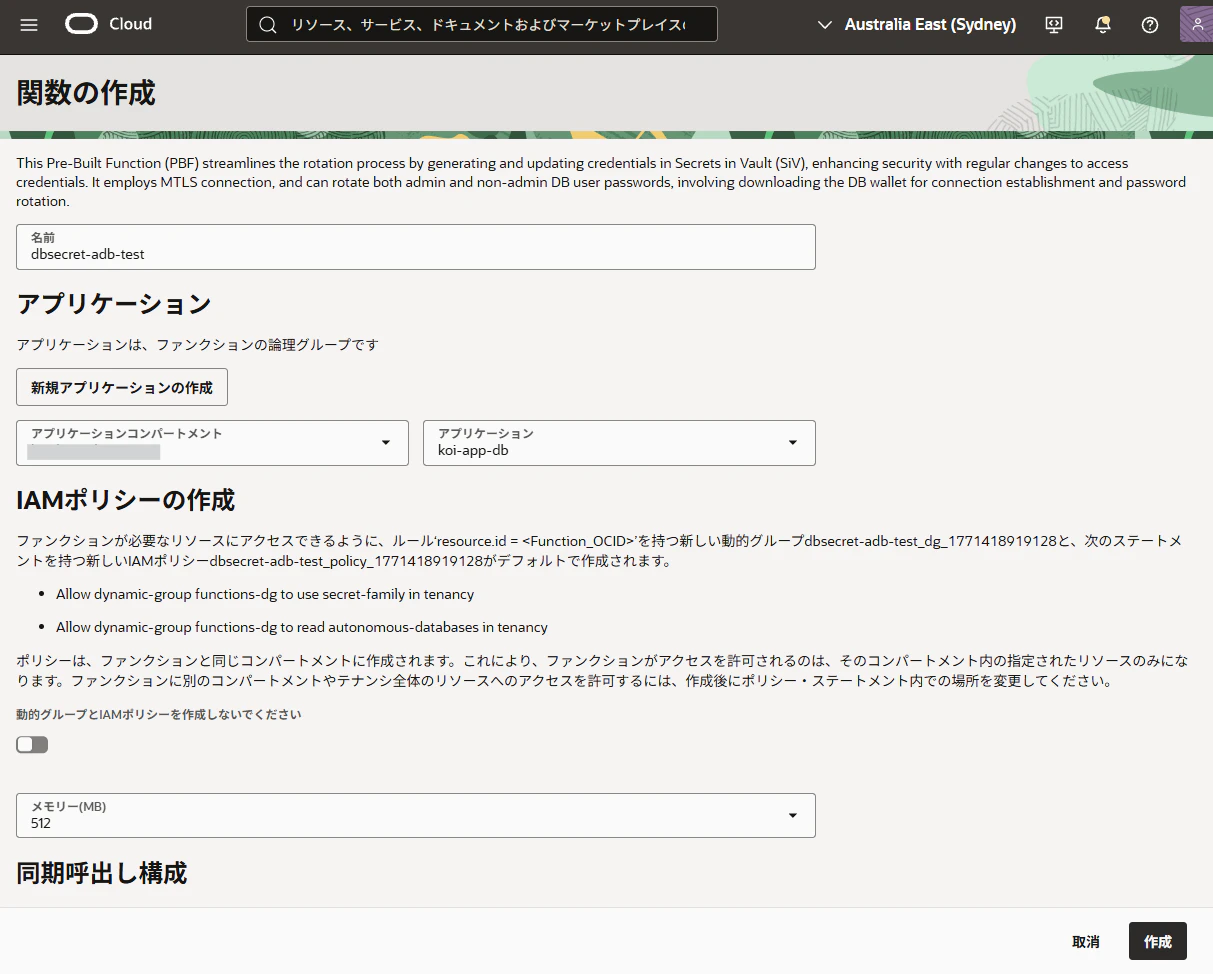The image size is (1213, 974).
Task: Open Cloud Shell developer tools icon
Action: pos(1054,25)
